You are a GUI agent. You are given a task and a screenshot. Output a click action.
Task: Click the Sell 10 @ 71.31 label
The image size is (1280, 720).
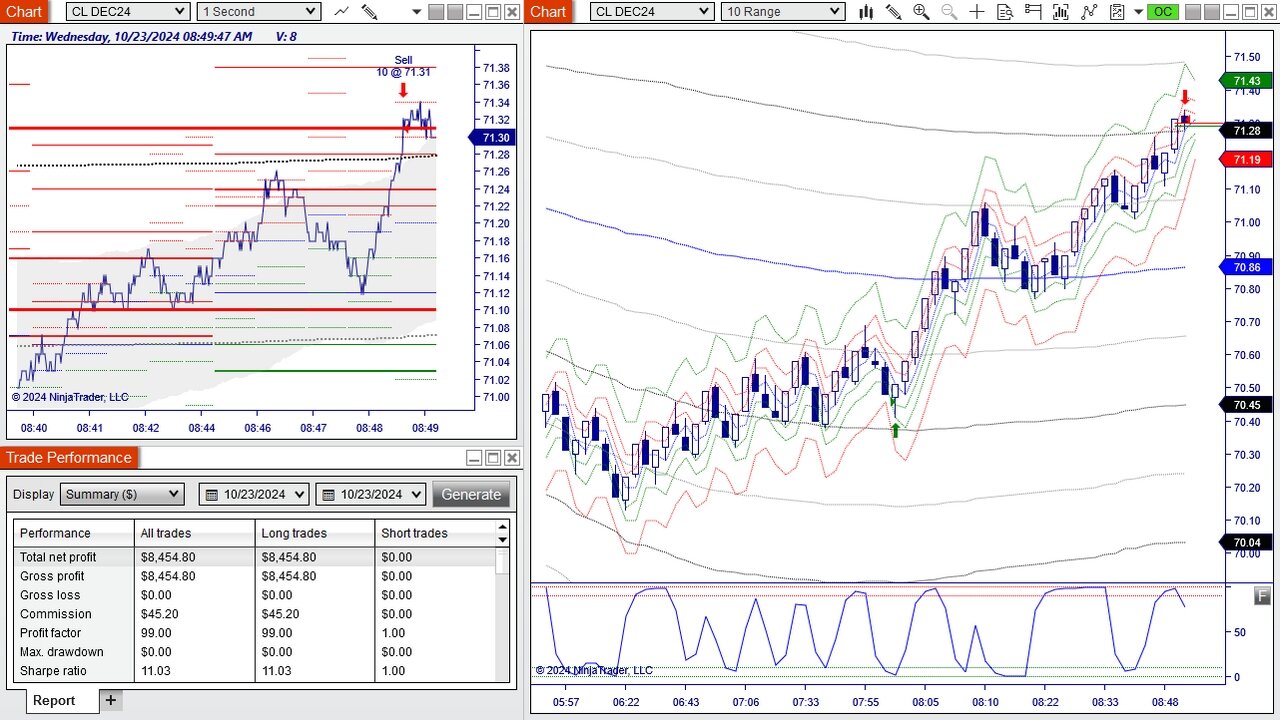pyautogui.click(x=403, y=66)
